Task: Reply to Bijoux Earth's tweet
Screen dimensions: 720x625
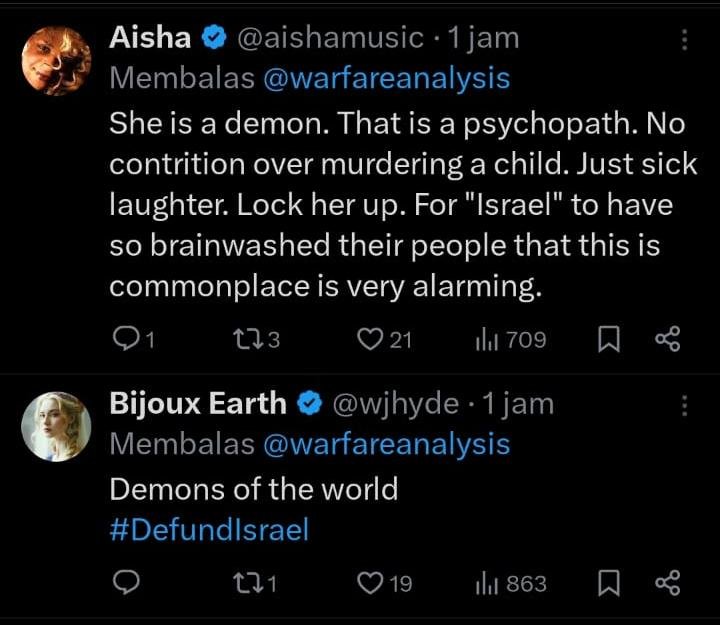Action: pos(124,583)
